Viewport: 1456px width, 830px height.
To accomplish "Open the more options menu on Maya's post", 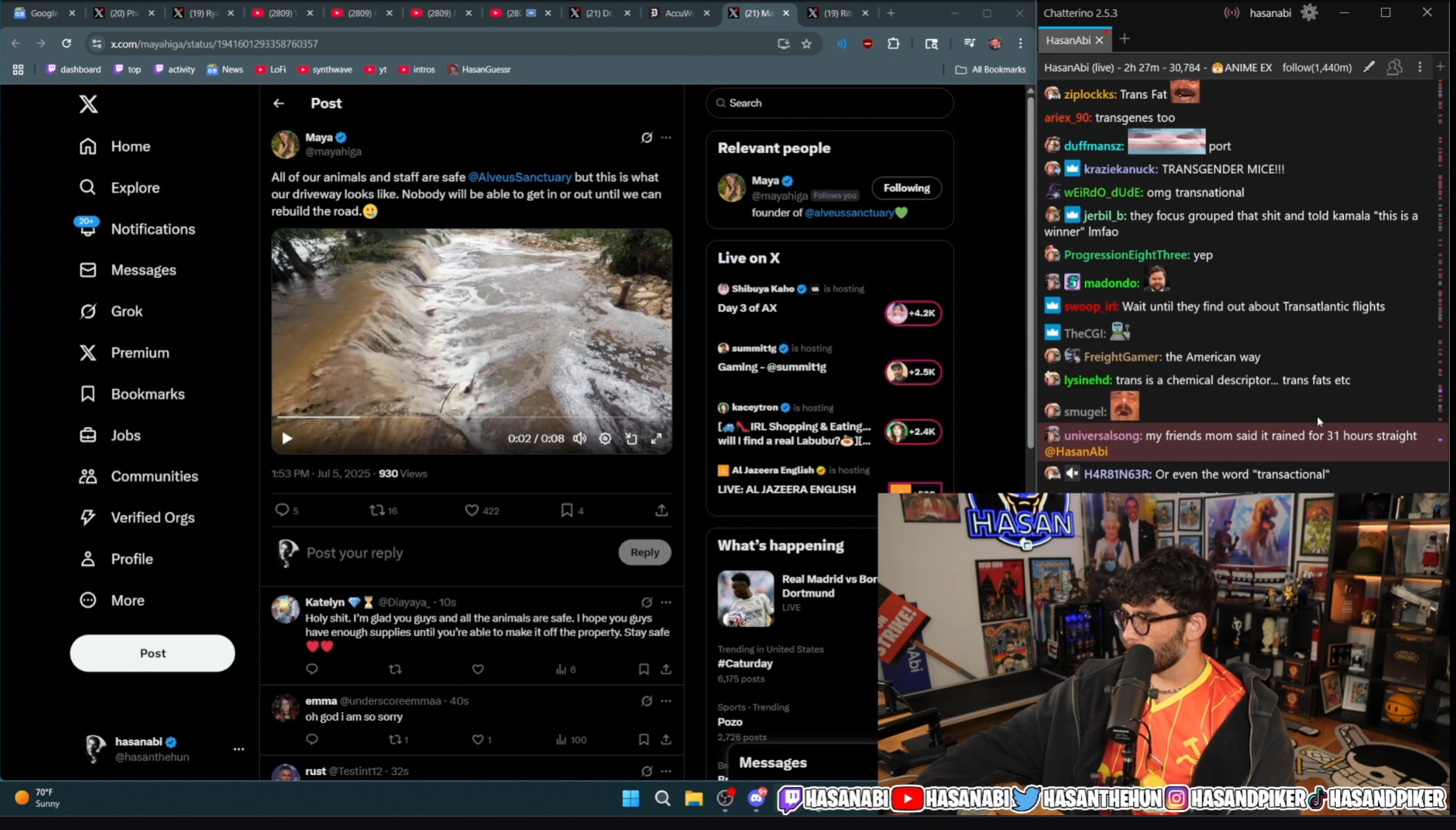I will coord(666,138).
